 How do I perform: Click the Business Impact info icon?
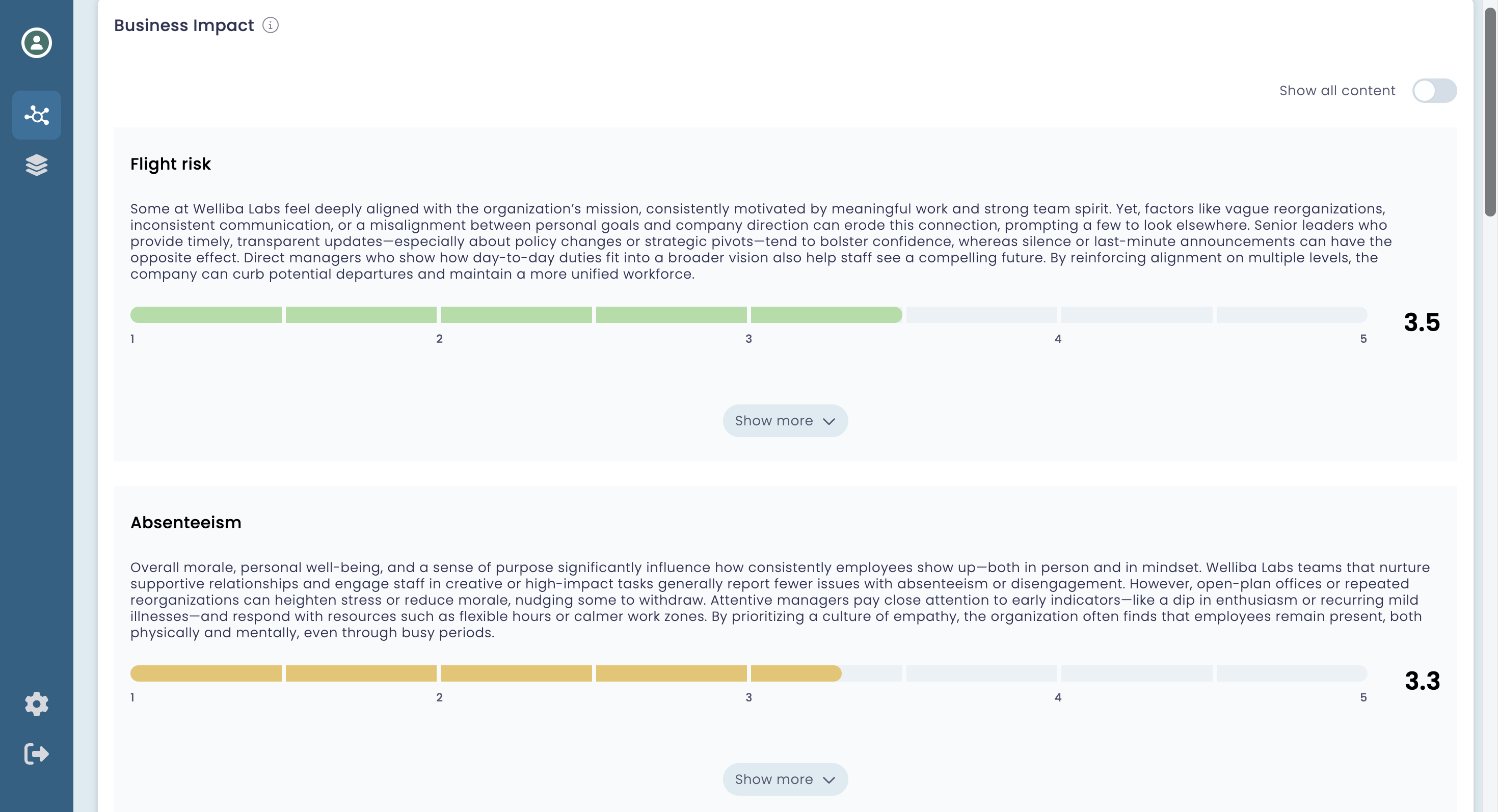[271, 25]
